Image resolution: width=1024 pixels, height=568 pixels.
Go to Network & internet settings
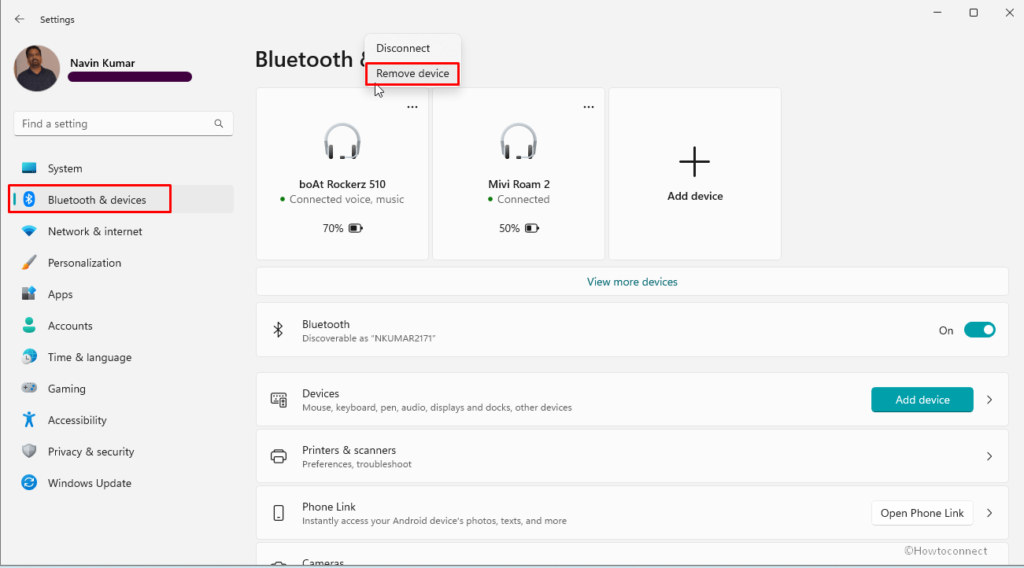point(123,231)
